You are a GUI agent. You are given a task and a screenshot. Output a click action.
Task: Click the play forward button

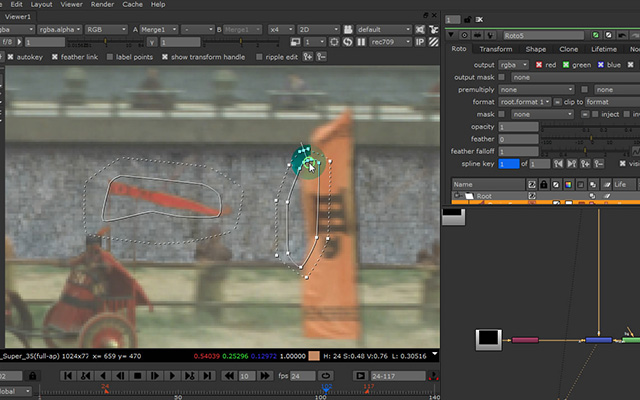[172, 376]
